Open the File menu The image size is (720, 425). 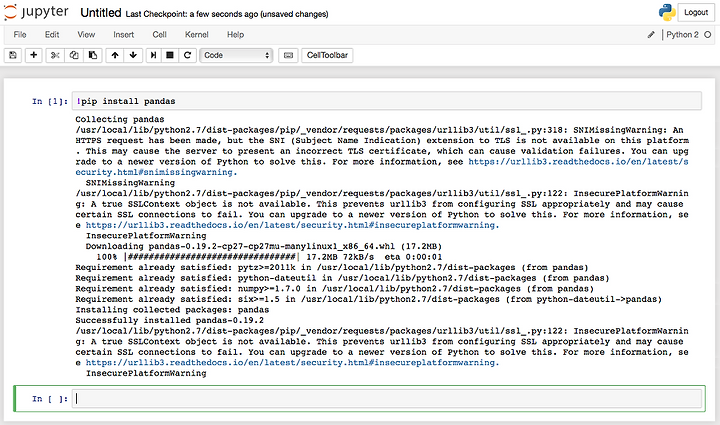[20, 34]
